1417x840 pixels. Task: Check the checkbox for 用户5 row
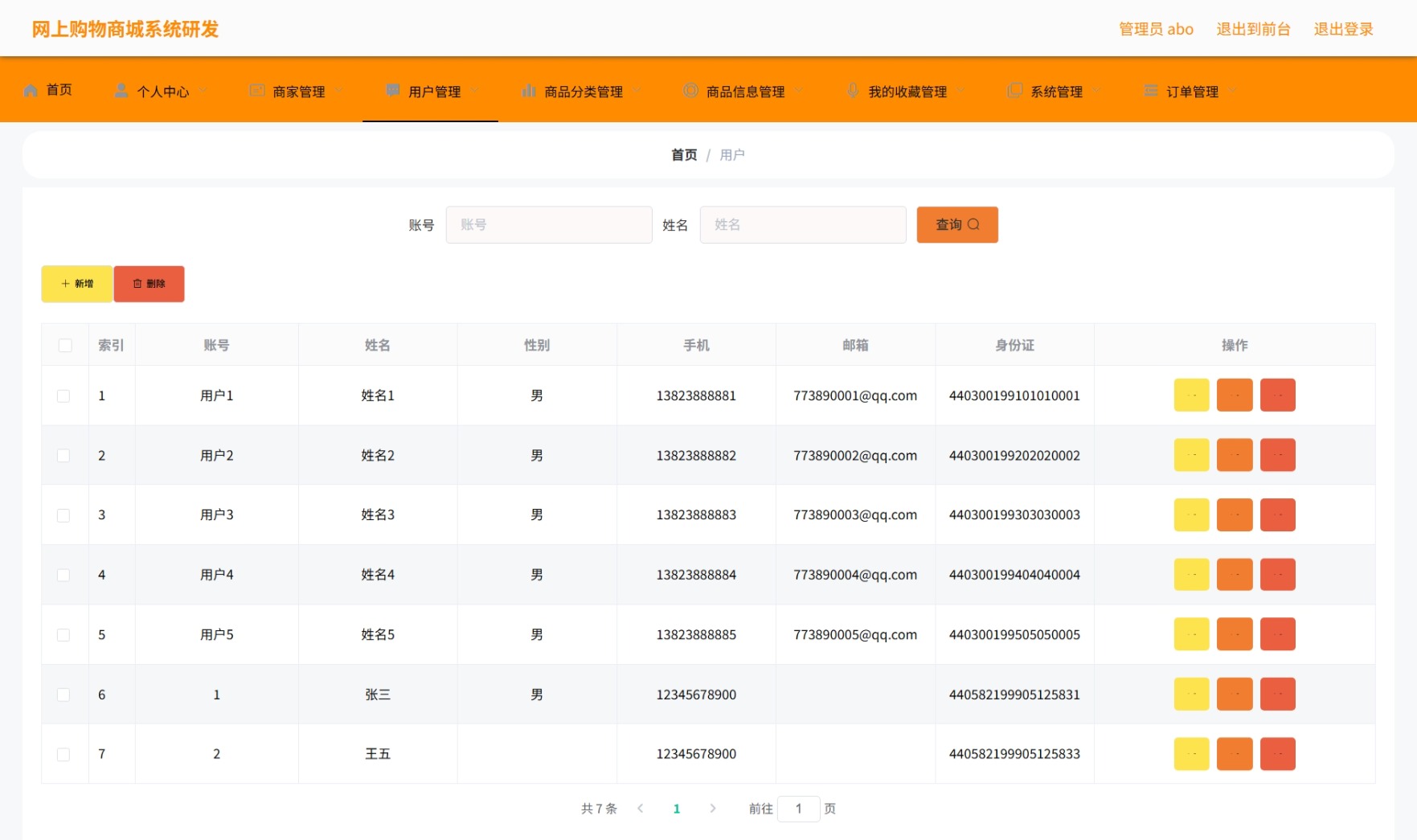[63, 635]
